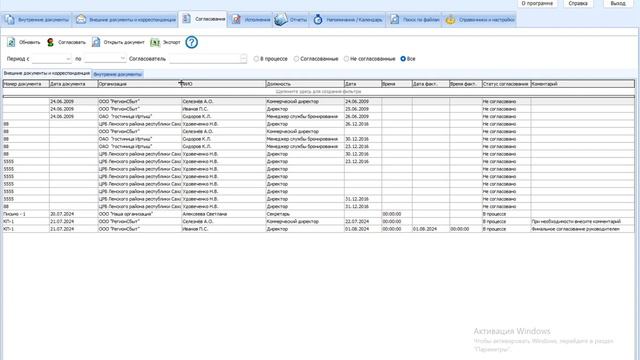
Task: Switch to Внешние документы и корреспонденция sub-tab
Action: pyautogui.click(x=47, y=73)
